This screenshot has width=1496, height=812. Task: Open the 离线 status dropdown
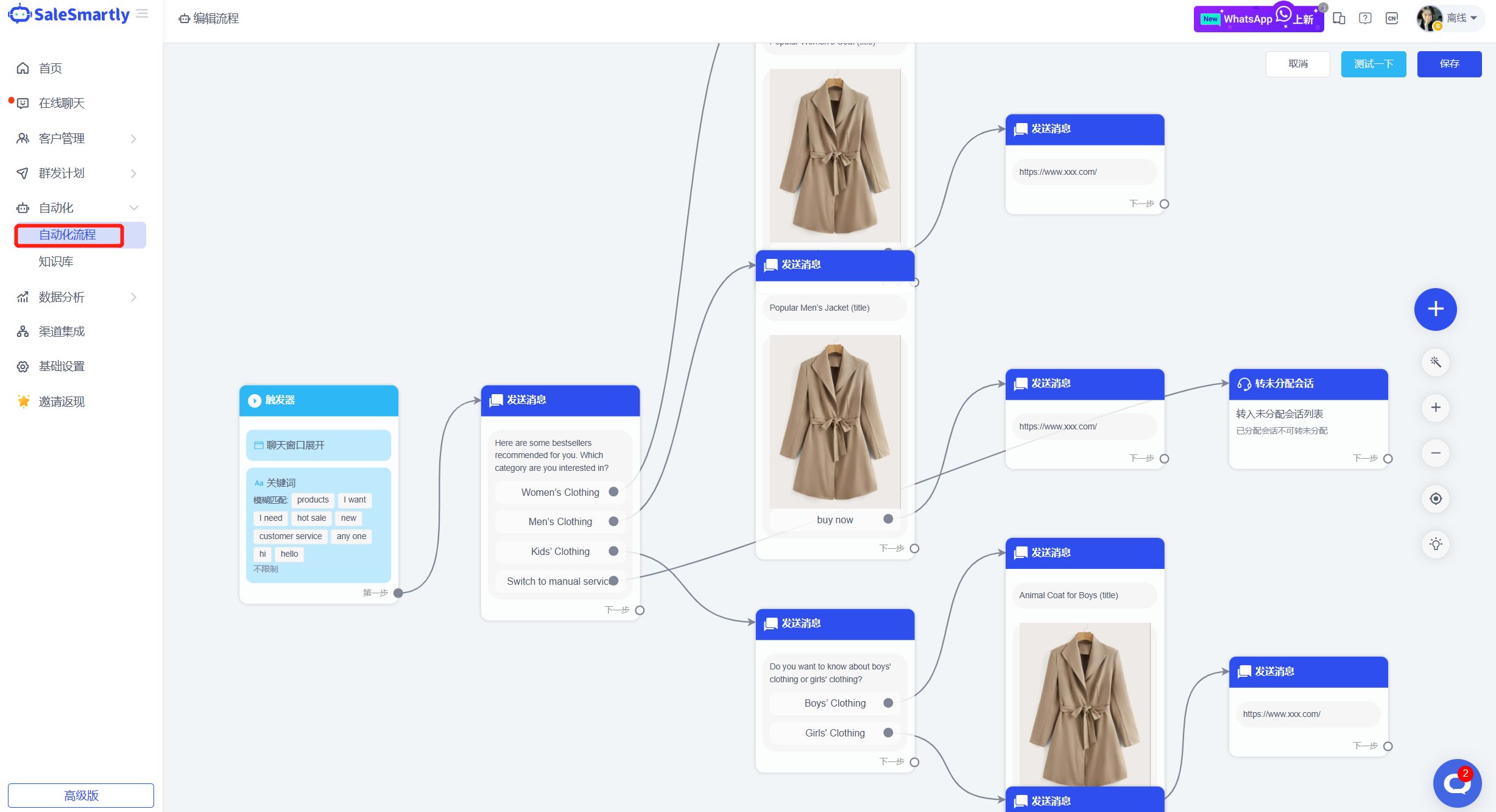click(x=1461, y=18)
